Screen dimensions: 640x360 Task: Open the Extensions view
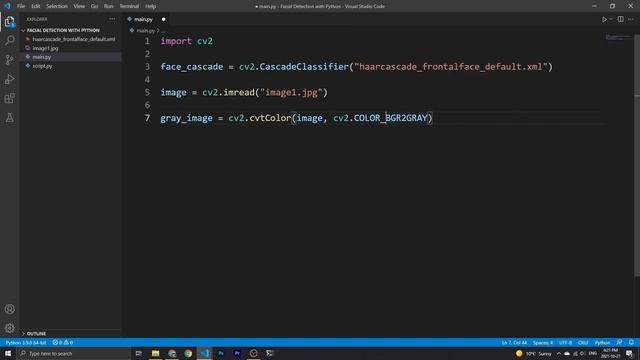(9, 98)
